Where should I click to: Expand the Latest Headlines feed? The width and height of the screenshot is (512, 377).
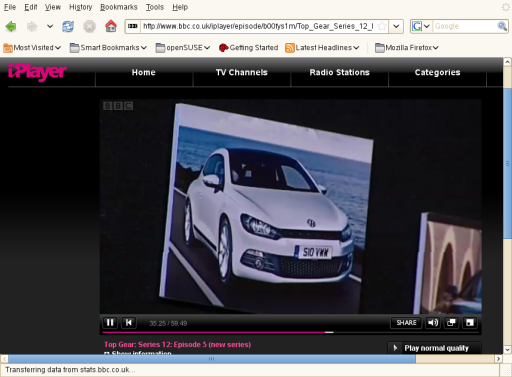click(322, 48)
